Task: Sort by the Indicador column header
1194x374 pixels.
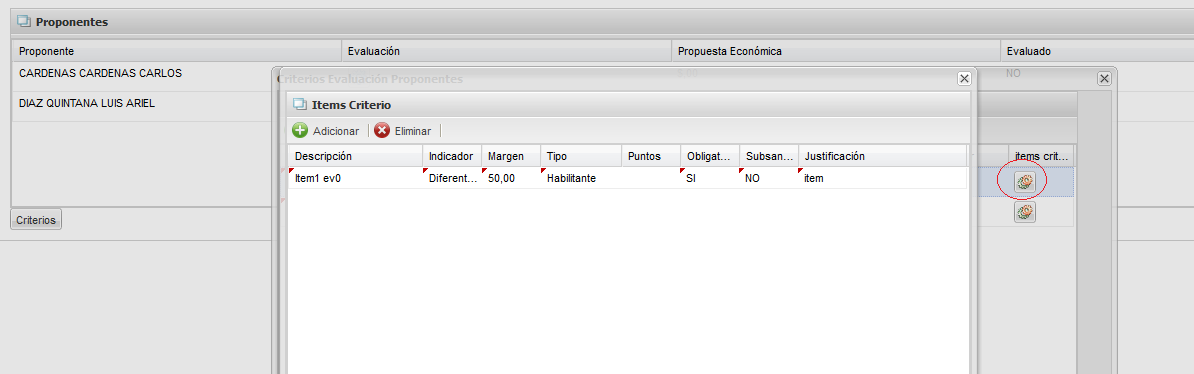Action: point(452,155)
